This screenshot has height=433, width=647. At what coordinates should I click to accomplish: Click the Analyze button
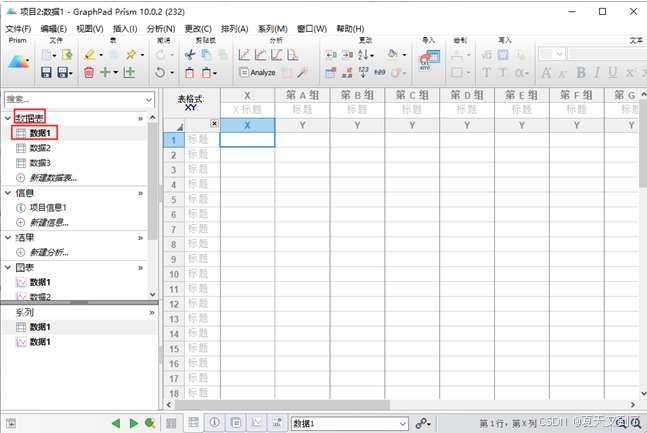pos(257,73)
